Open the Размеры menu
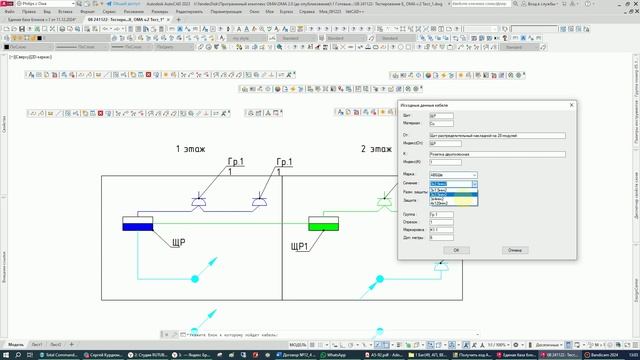The width and height of the screenshot is (640, 360). (160, 12)
